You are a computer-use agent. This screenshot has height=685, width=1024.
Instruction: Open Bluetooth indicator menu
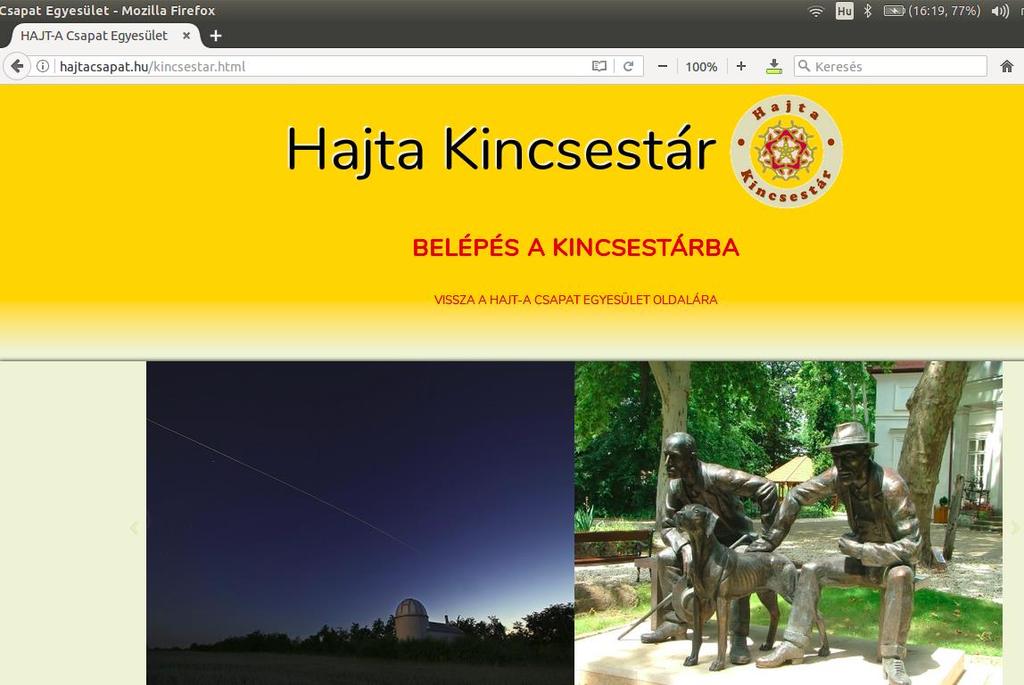pyautogui.click(x=867, y=11)
